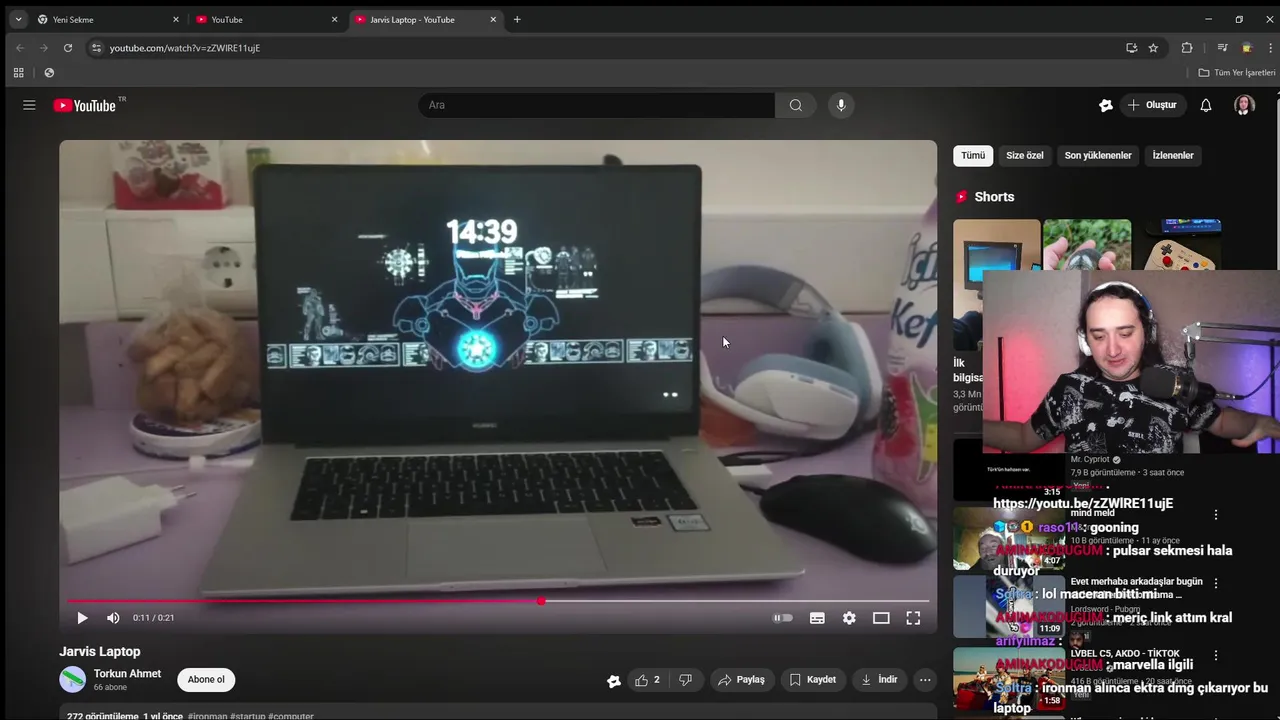Viewport: 1280px width, 720px height.
Task: Close the Jarvis Laptop browser tab
Action: [493, 19]
